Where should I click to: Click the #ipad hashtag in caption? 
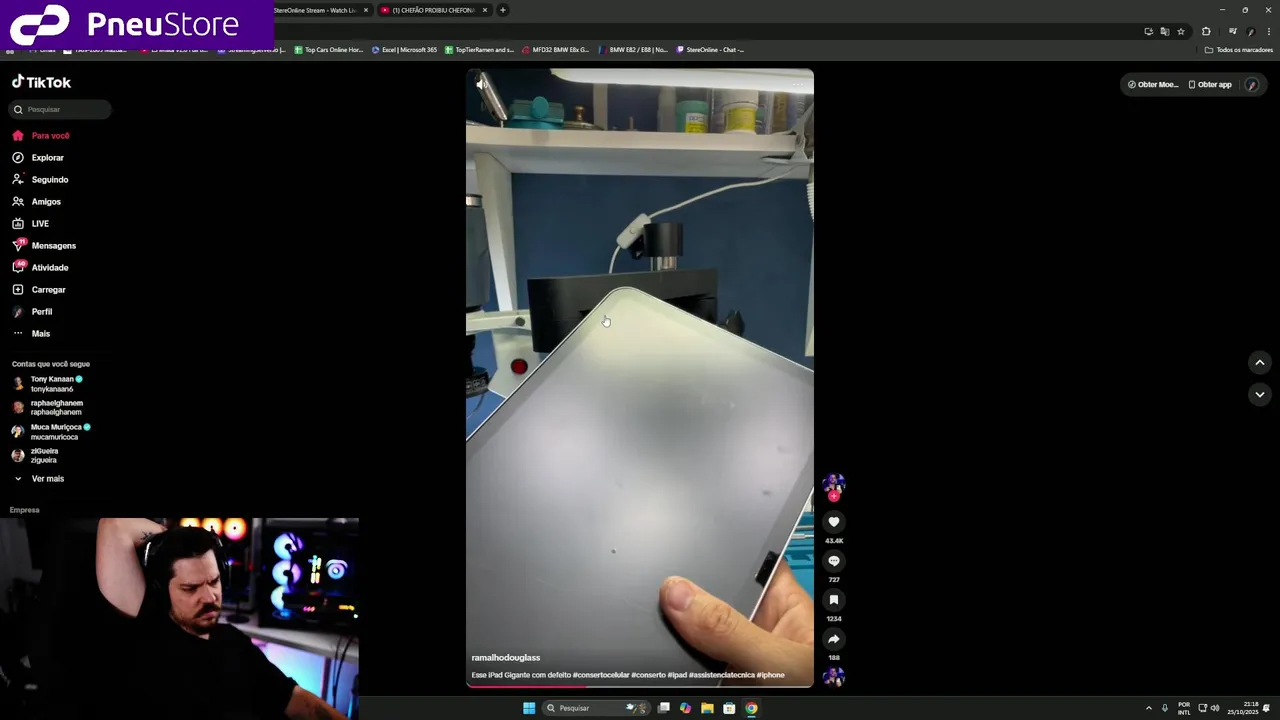coord(677,675)
